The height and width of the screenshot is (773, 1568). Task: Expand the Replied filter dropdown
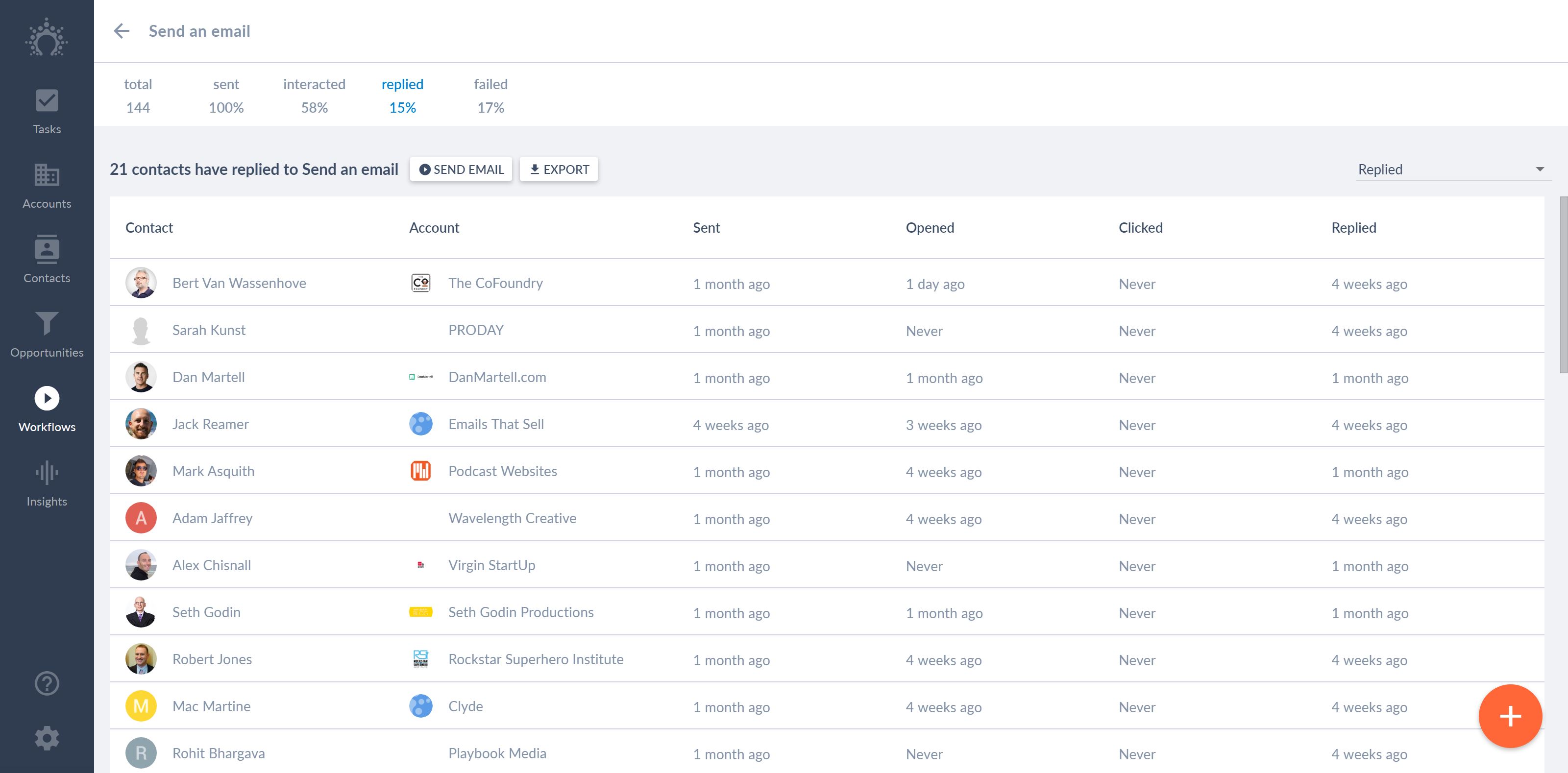(1452, 169)
